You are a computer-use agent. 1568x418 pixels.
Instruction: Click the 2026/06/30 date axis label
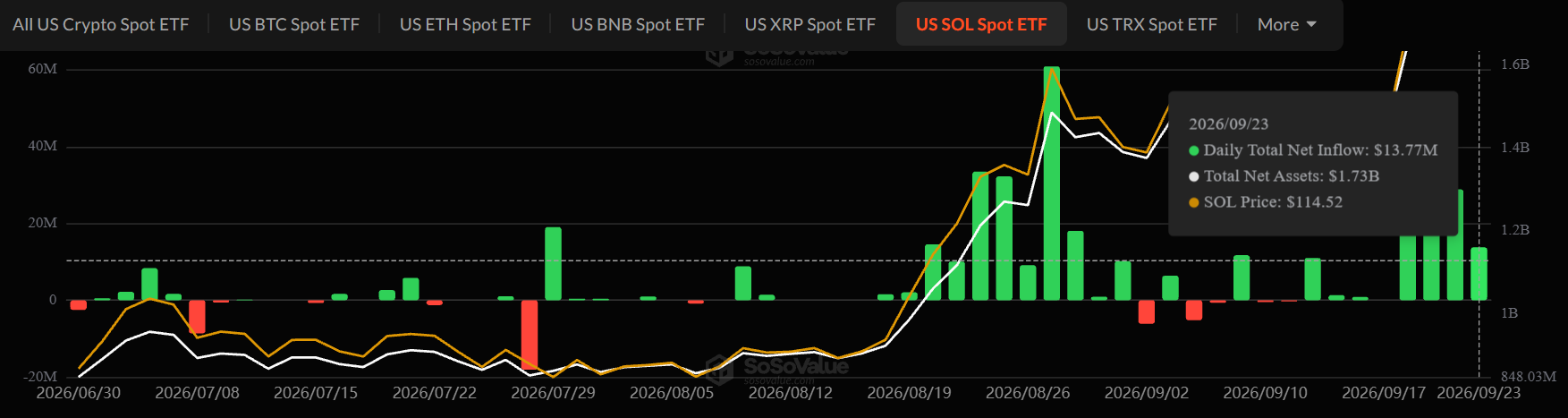pyautogui.click(x=79, y=393)
